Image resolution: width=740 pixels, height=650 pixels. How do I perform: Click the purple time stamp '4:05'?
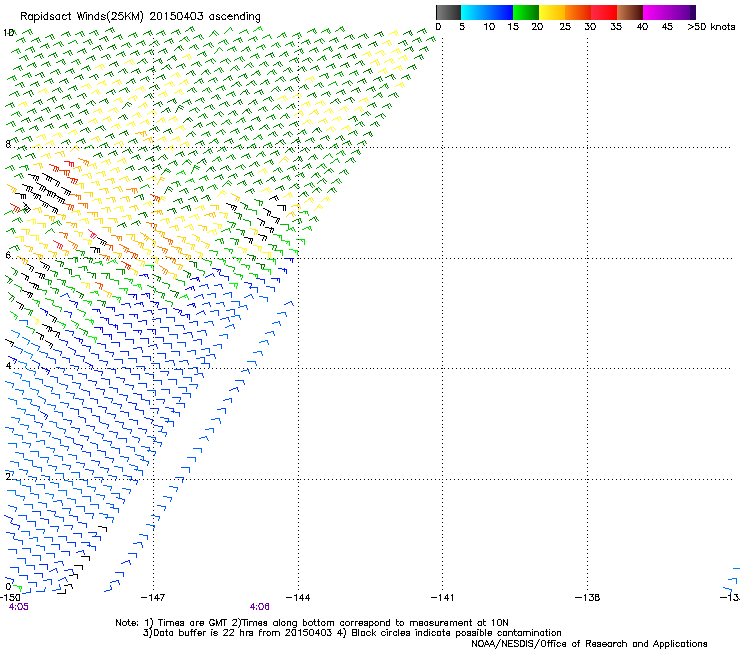point(18,607)
